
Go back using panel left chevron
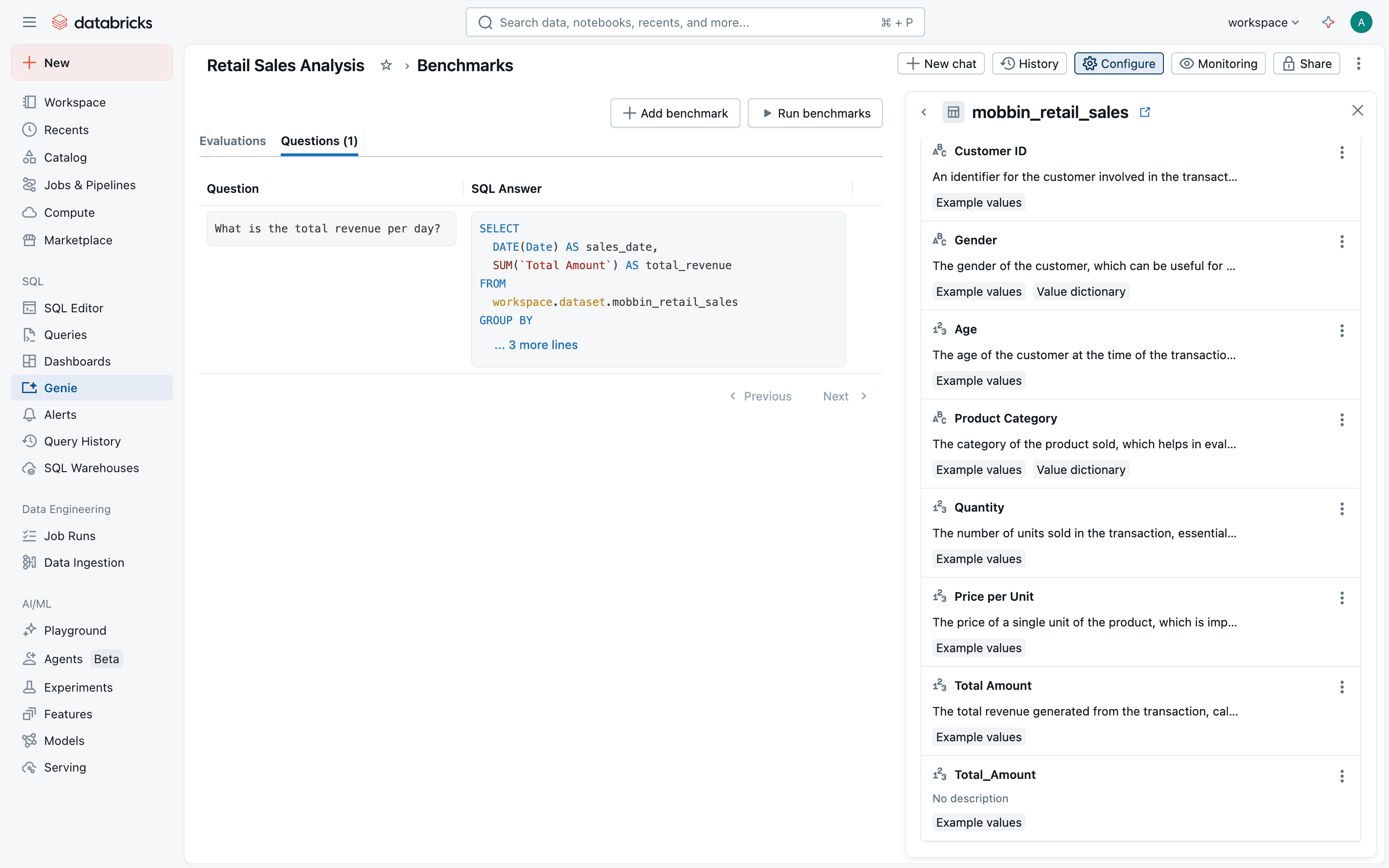[x=924, y=112]
